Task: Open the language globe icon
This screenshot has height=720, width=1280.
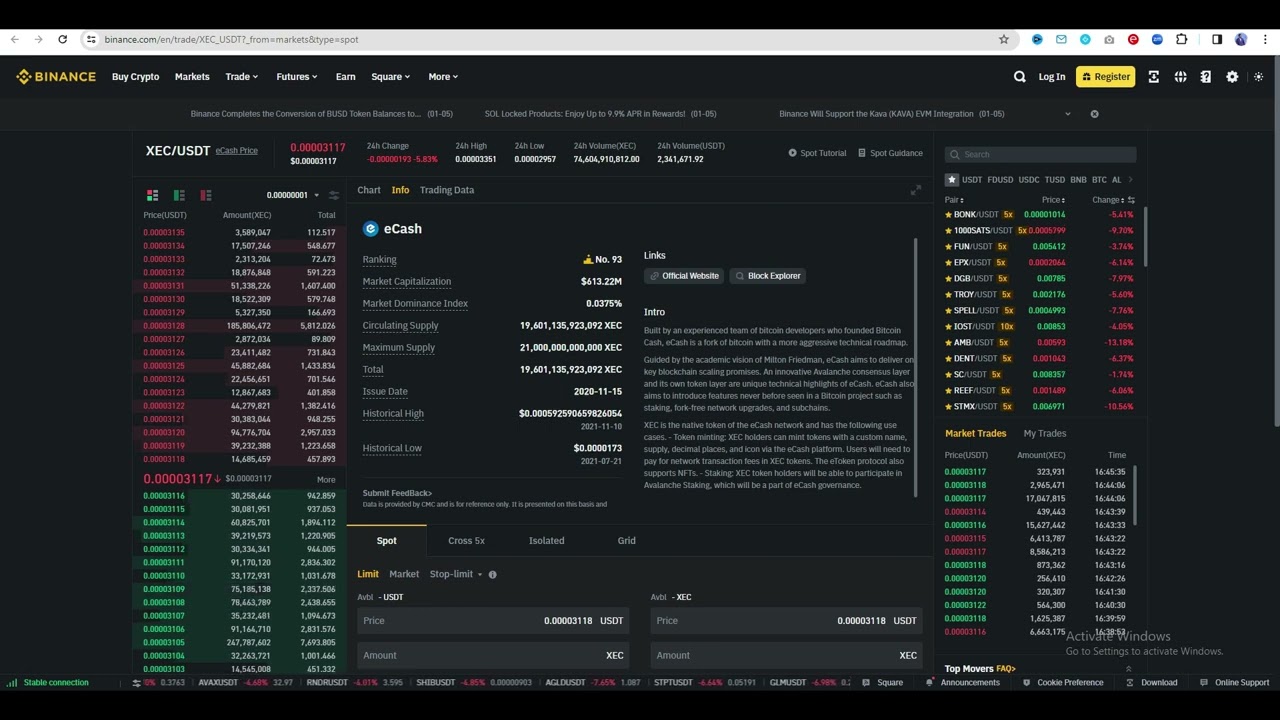Action: tap(1181, 77)
